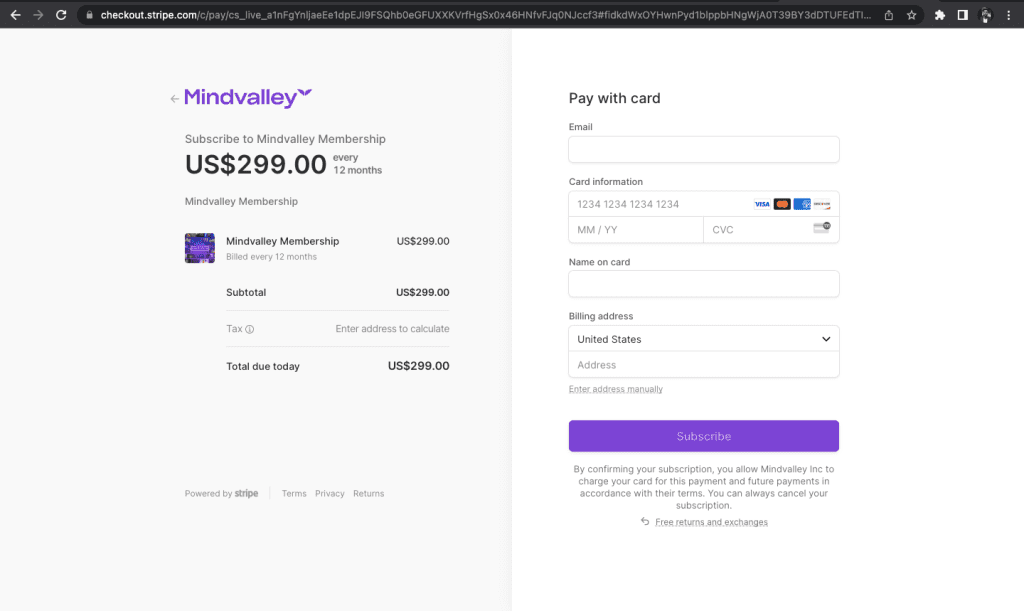Focus the CVC field
This screenshot has height=611, width=1024.
[x=771, y=230]
